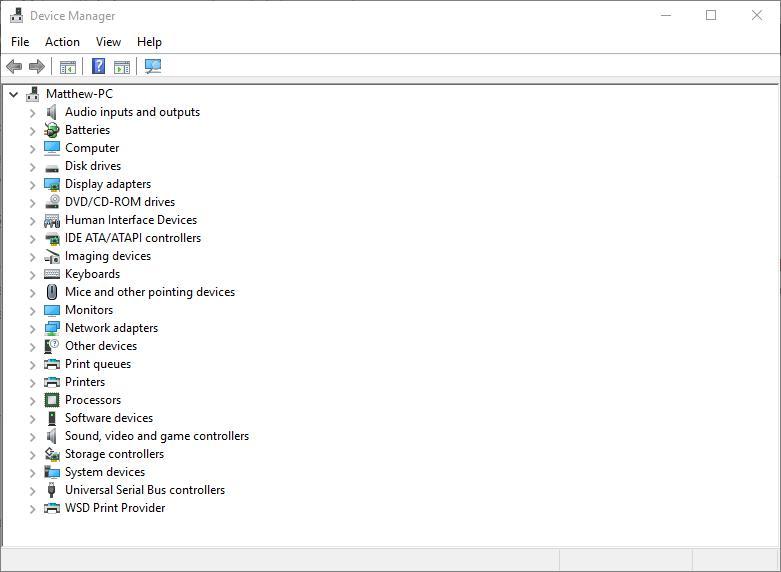This screenshot has width=781, height=572.
Task: Select the System devices label
Action: coord(105,472)
